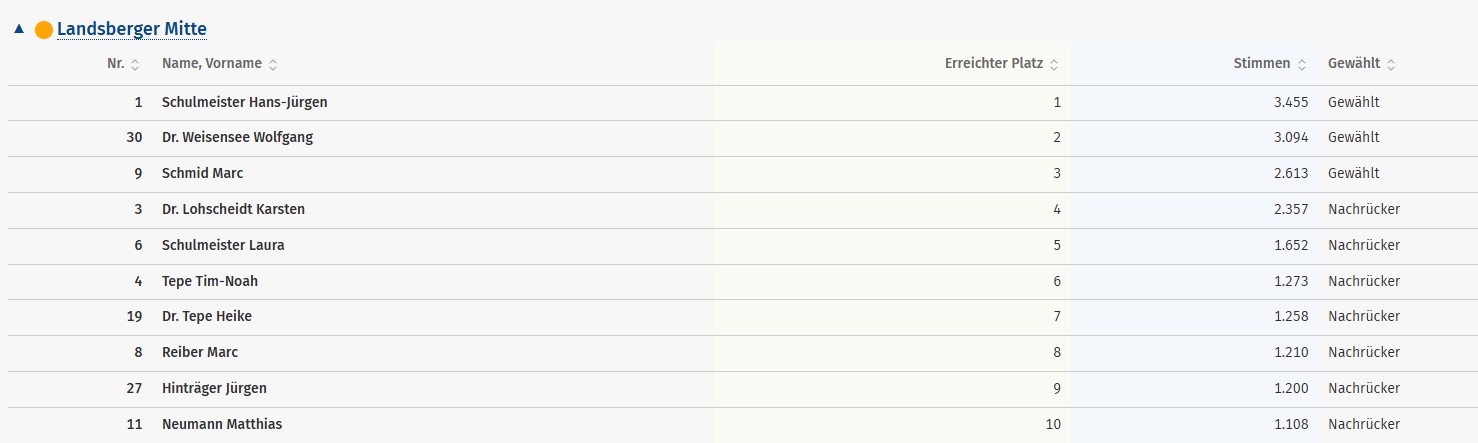1478x443 pixels.
Task: Click Schulmeister Laura's vote count 1.652
Action: coord(1291,245)
